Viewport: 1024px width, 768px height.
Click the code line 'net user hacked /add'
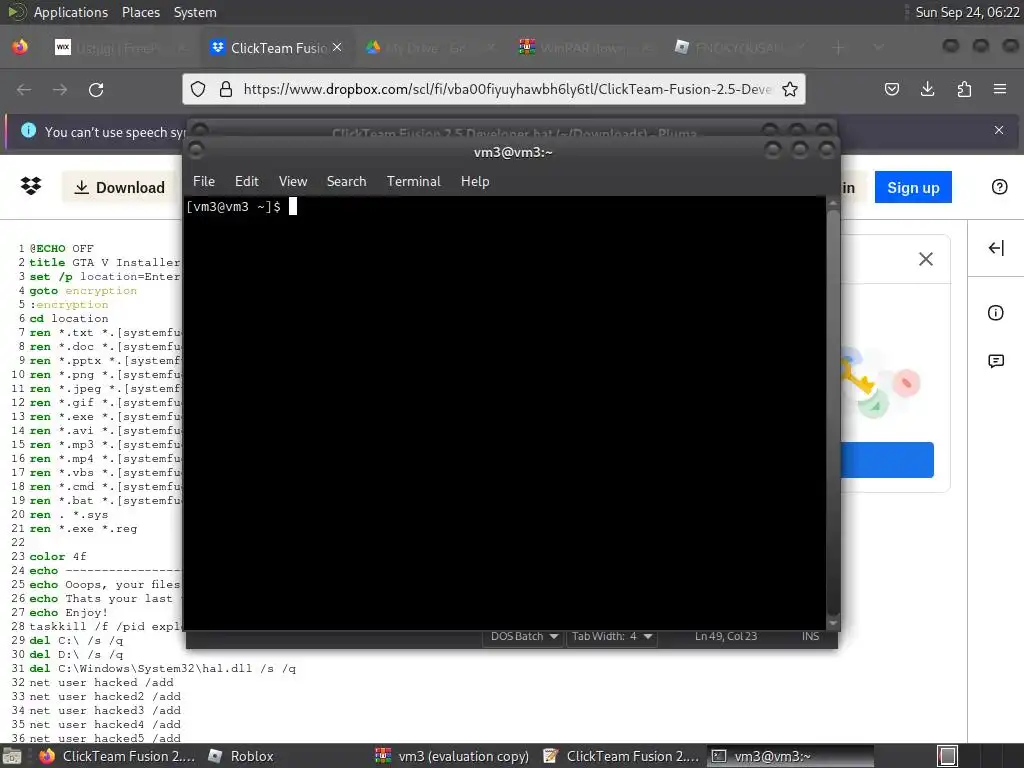click(x=101, y=682)
